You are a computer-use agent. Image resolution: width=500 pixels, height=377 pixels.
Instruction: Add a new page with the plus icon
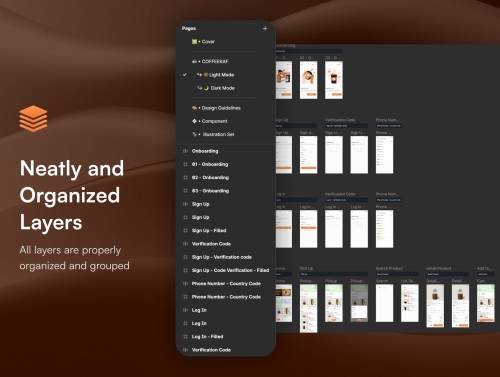[x=265, y=28]
